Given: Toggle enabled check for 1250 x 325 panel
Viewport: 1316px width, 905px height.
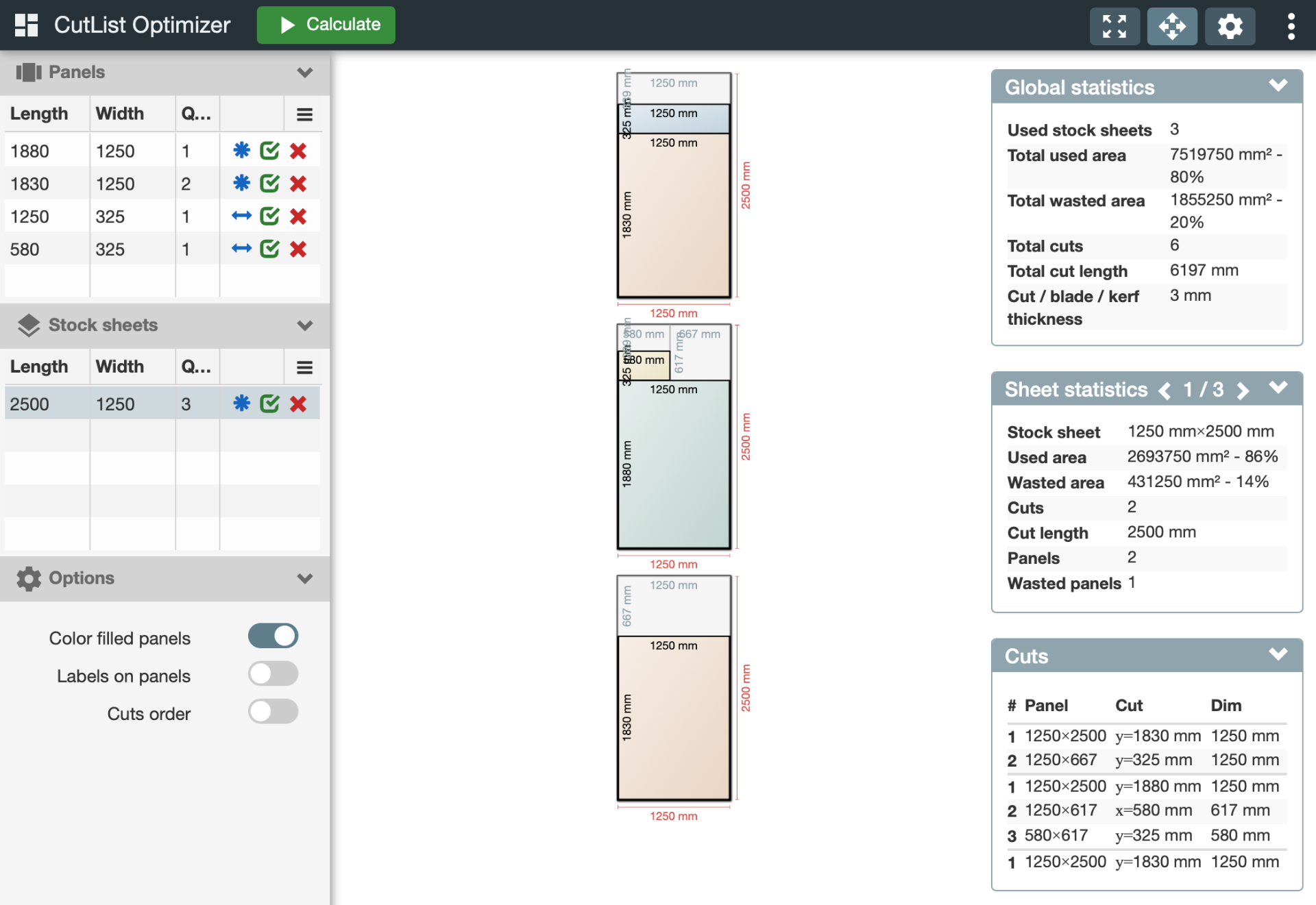Looking at the screenshot, I should (270, 216).
